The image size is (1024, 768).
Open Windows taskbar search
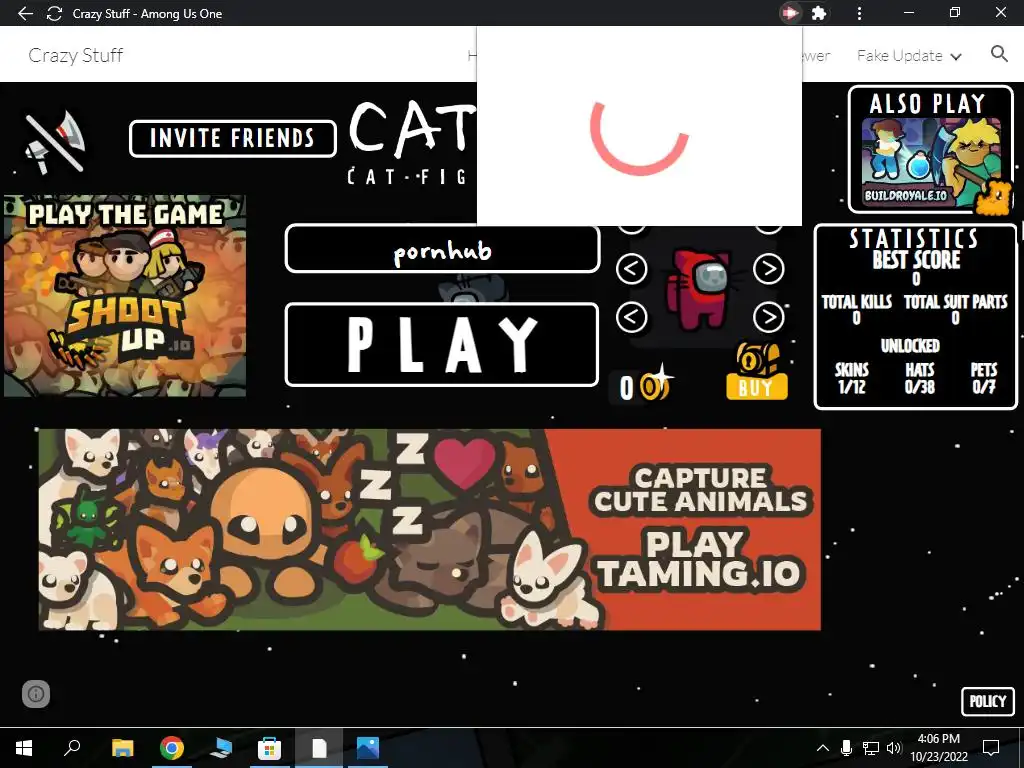point(72,747)
